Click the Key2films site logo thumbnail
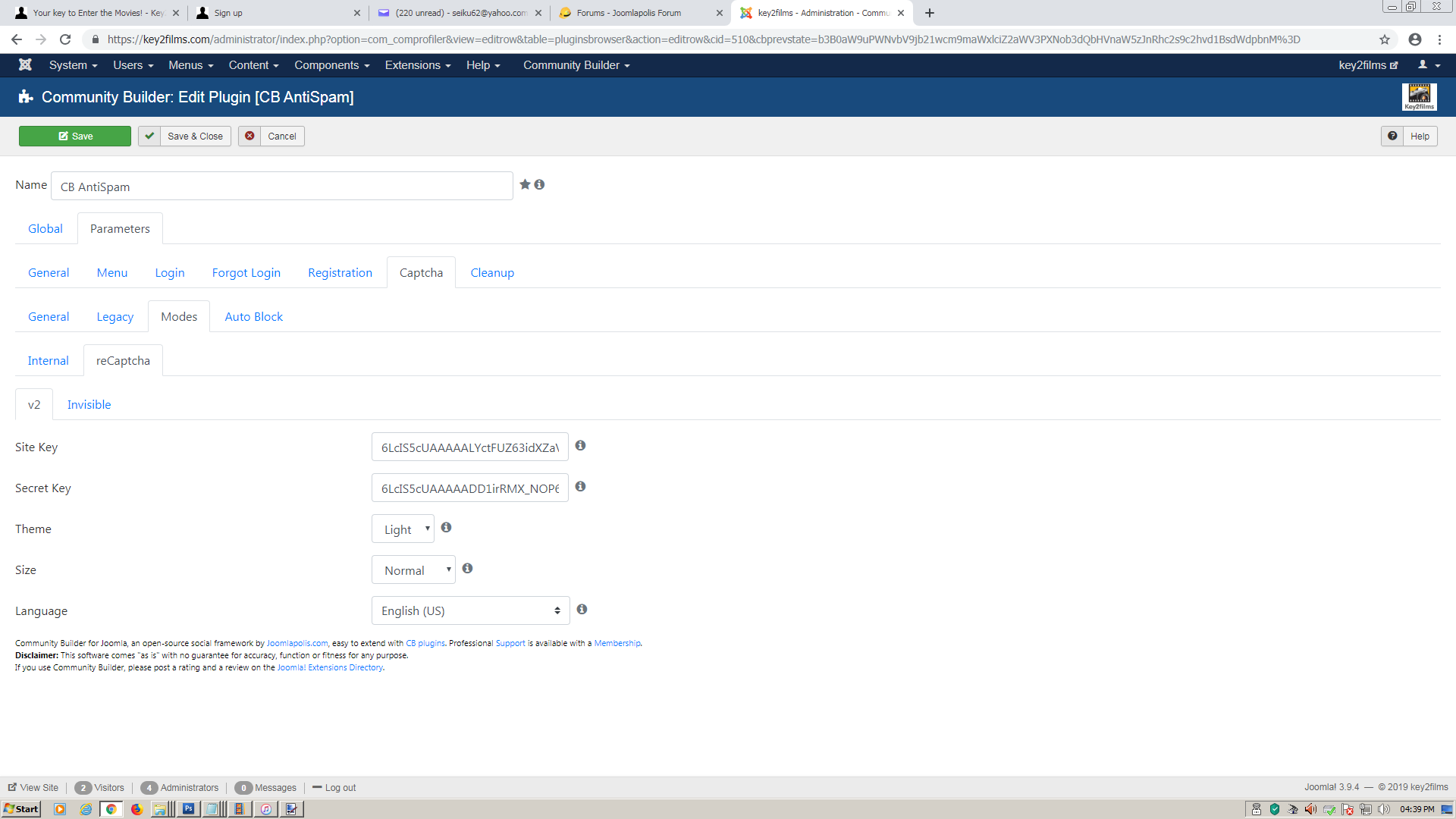This screenshot has height=819, width=1456. pyautogui.click(x=1419, y=97)
